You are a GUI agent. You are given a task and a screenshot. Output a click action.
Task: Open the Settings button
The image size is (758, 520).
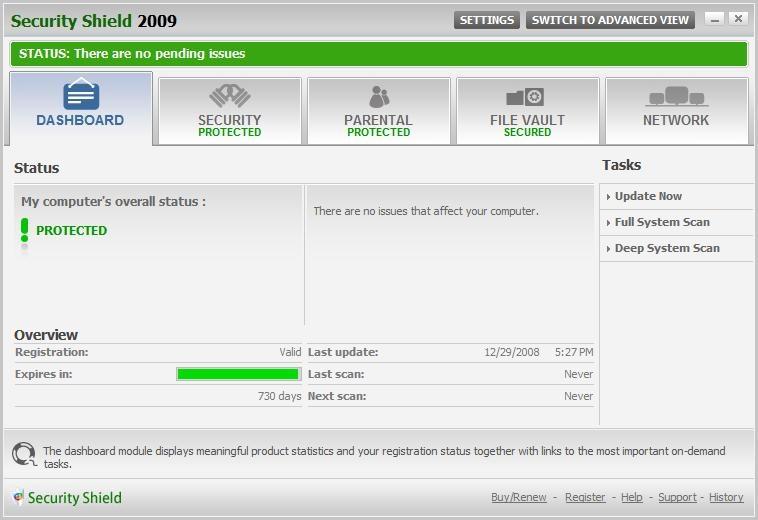pos(487,20)
